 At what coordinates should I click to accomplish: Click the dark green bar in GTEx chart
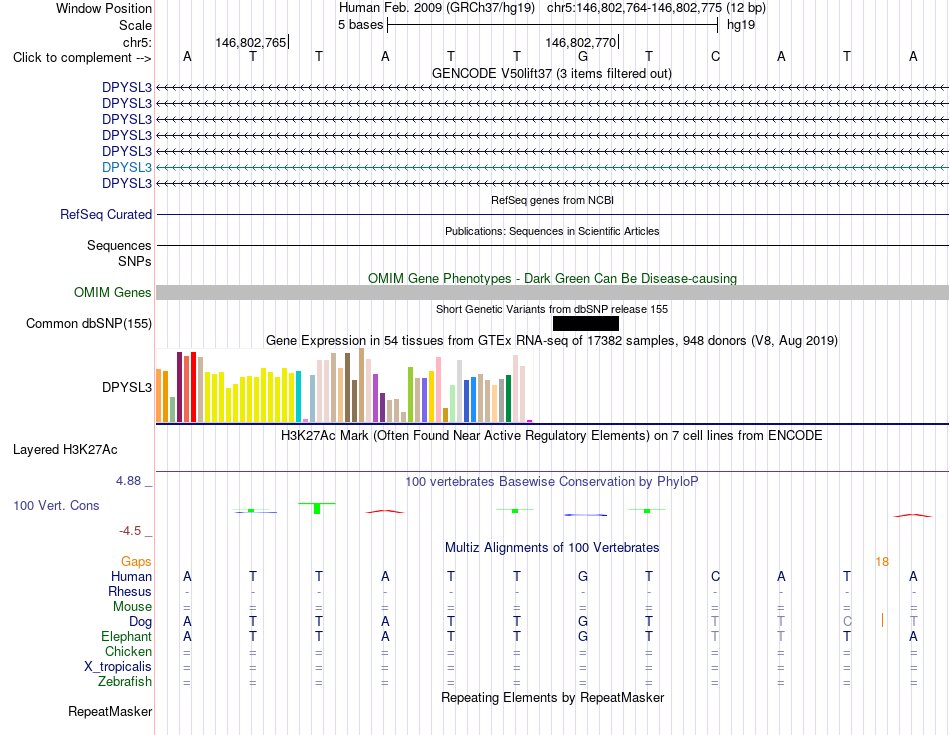point(508,399)
